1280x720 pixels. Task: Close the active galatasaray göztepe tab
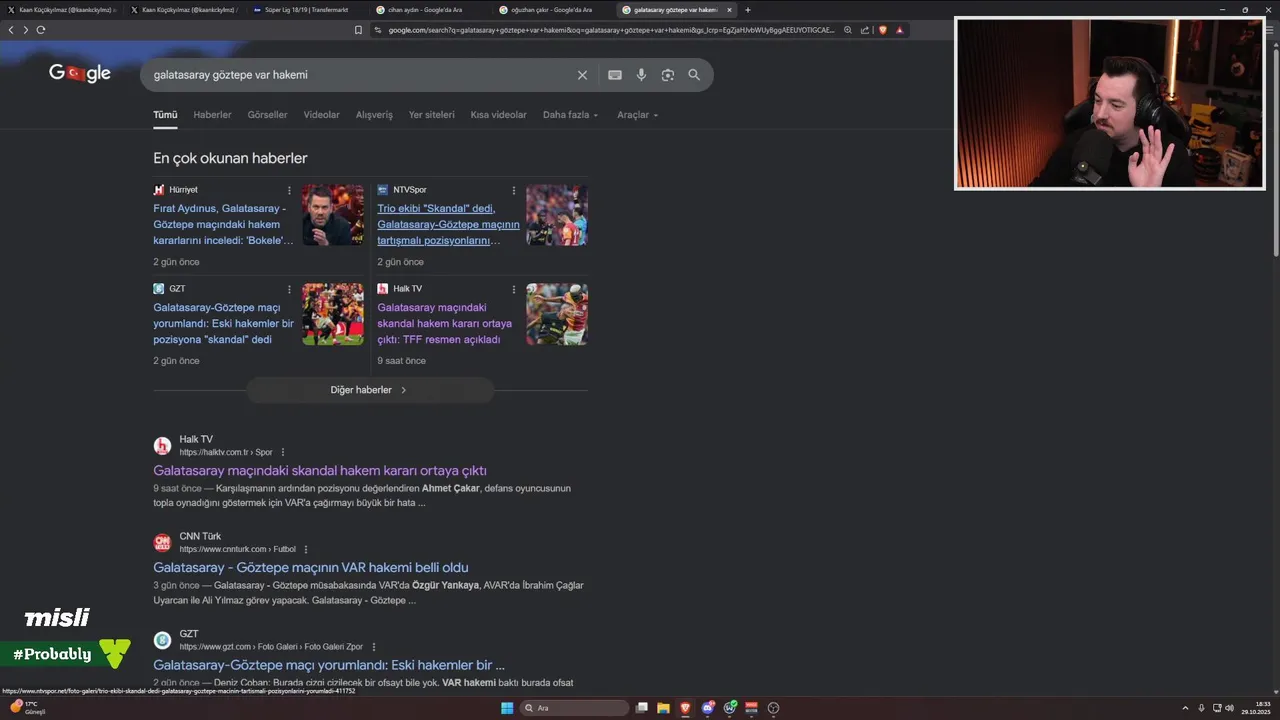pos(729,10)
